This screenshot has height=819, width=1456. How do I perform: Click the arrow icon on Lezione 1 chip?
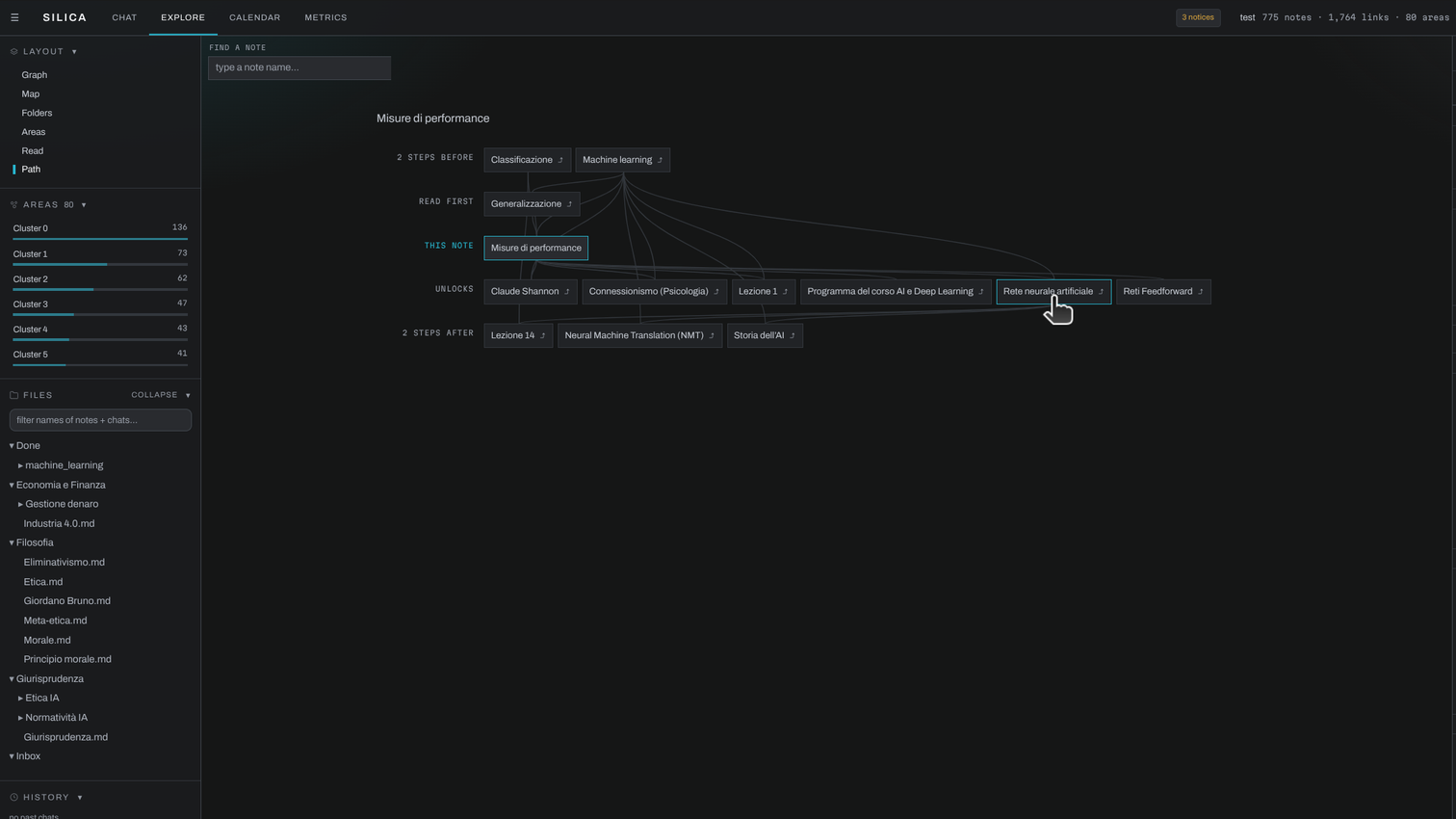pos(785,292)
